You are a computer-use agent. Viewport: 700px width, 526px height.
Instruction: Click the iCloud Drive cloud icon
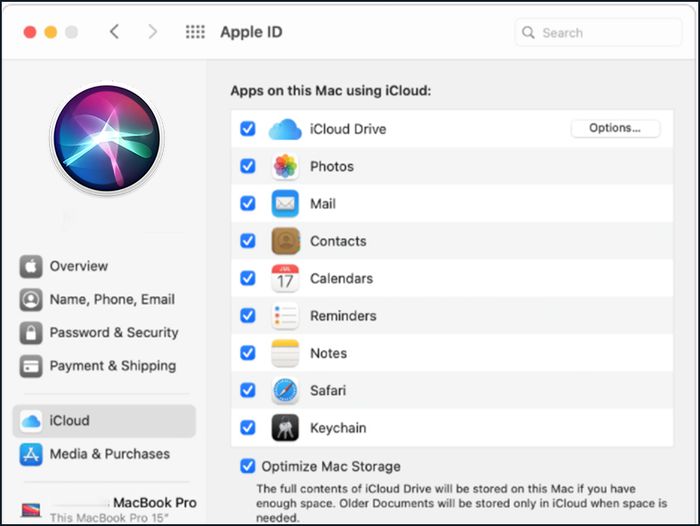[285, 129]
